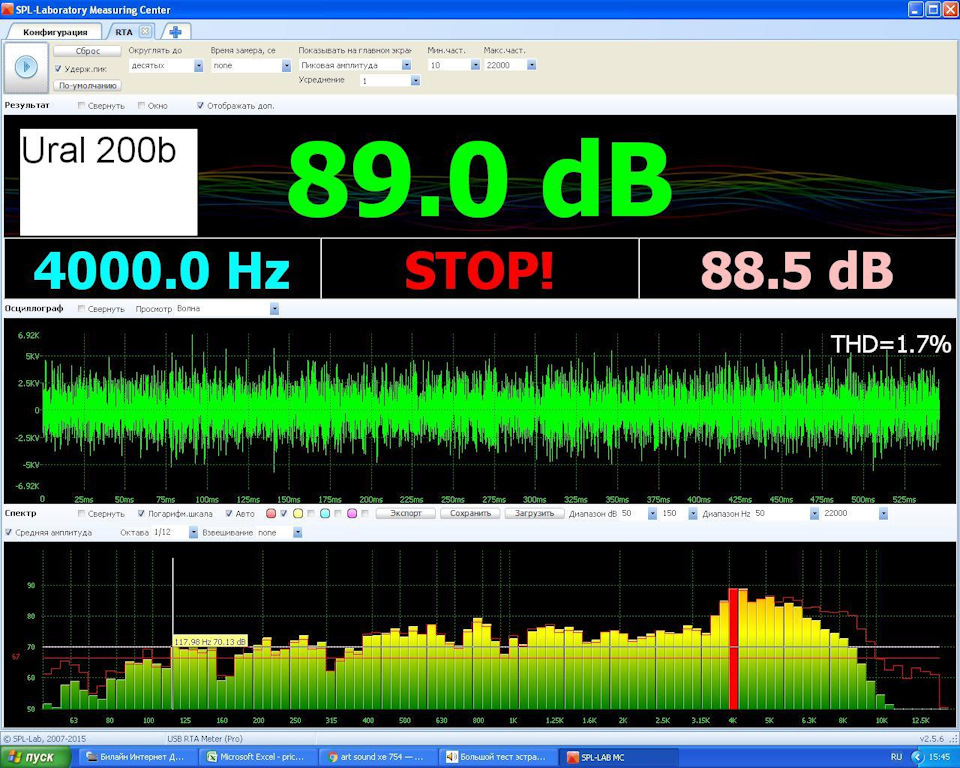
Task: Toggle Свернуть checkbox in Спектр section
Action: tap(81, 514)
